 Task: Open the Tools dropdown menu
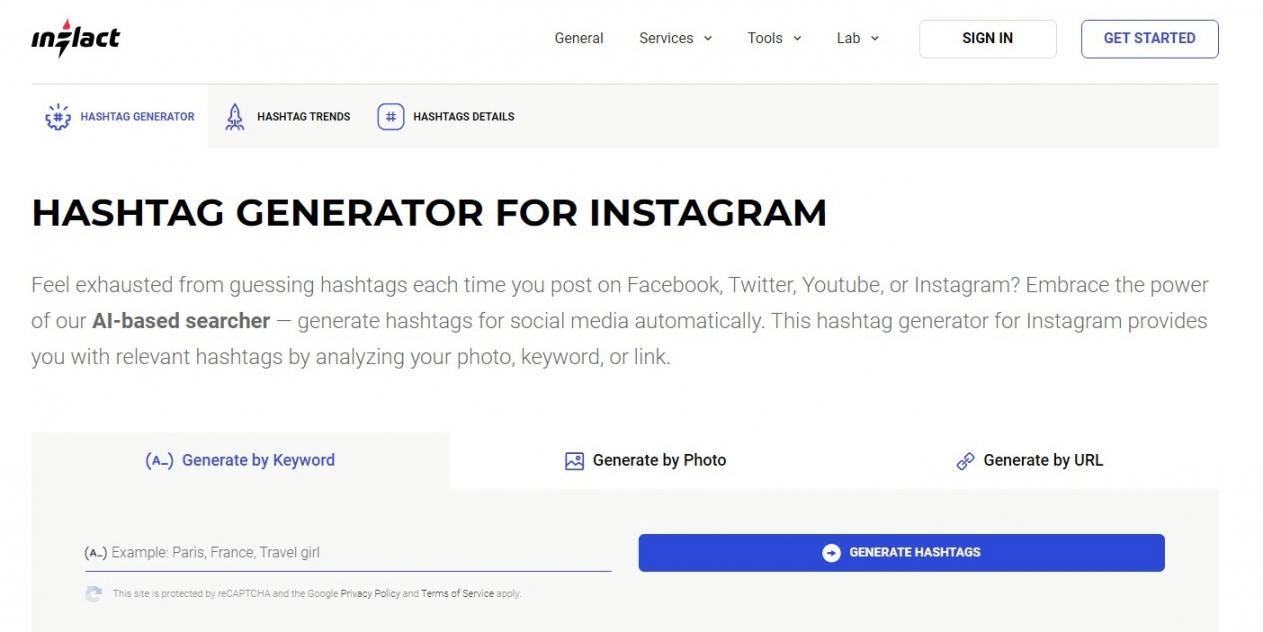coord(774,38)
